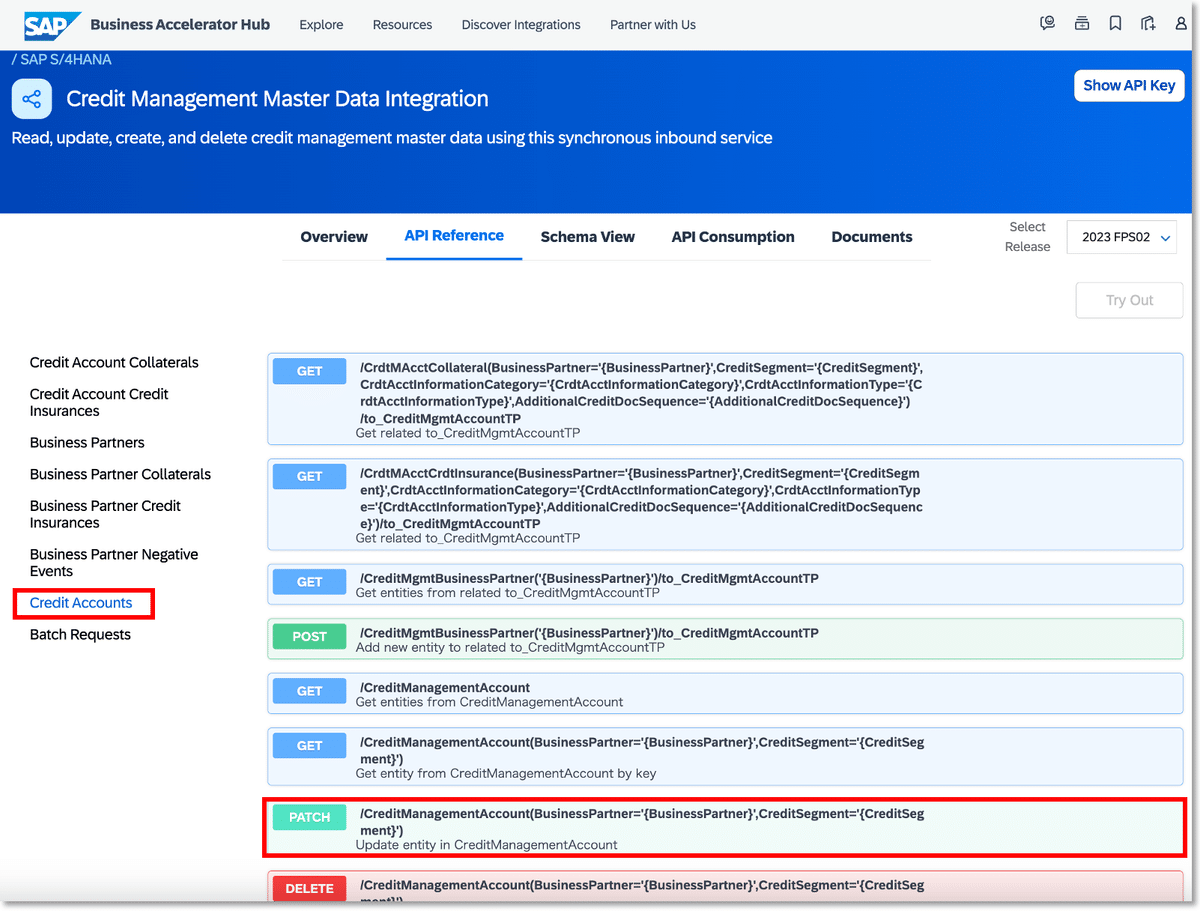
Task: Click the Credit Management Master Data Integration heading
Action: point(277,99)
